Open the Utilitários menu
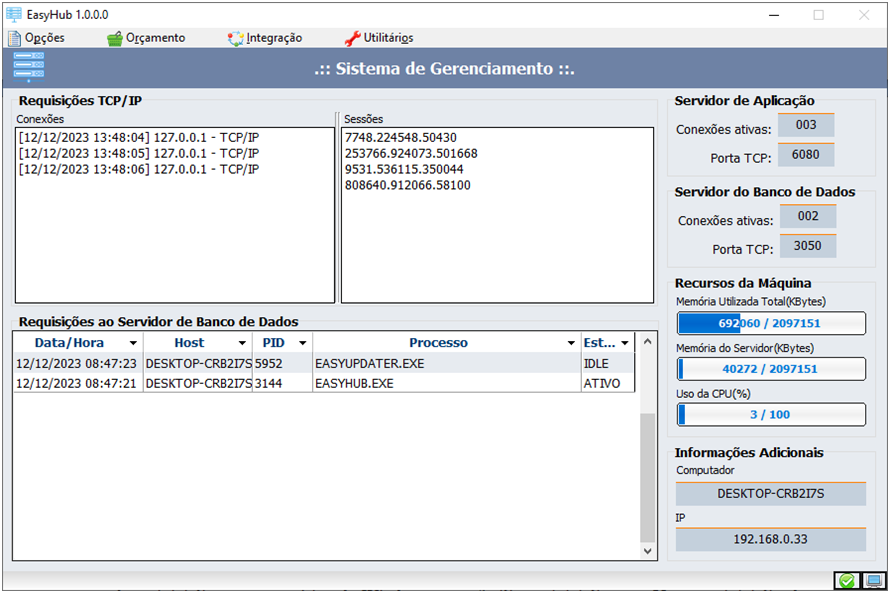Screen dimensions: 890x593 click(379, 38)
